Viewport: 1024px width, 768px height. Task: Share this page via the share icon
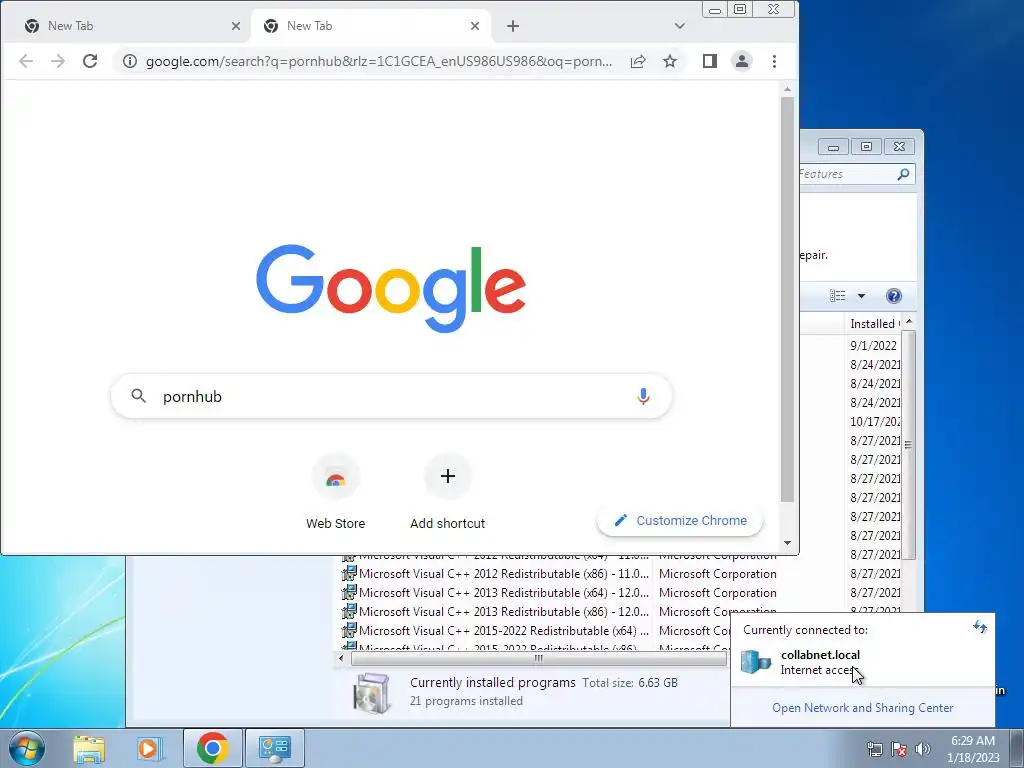638,61
